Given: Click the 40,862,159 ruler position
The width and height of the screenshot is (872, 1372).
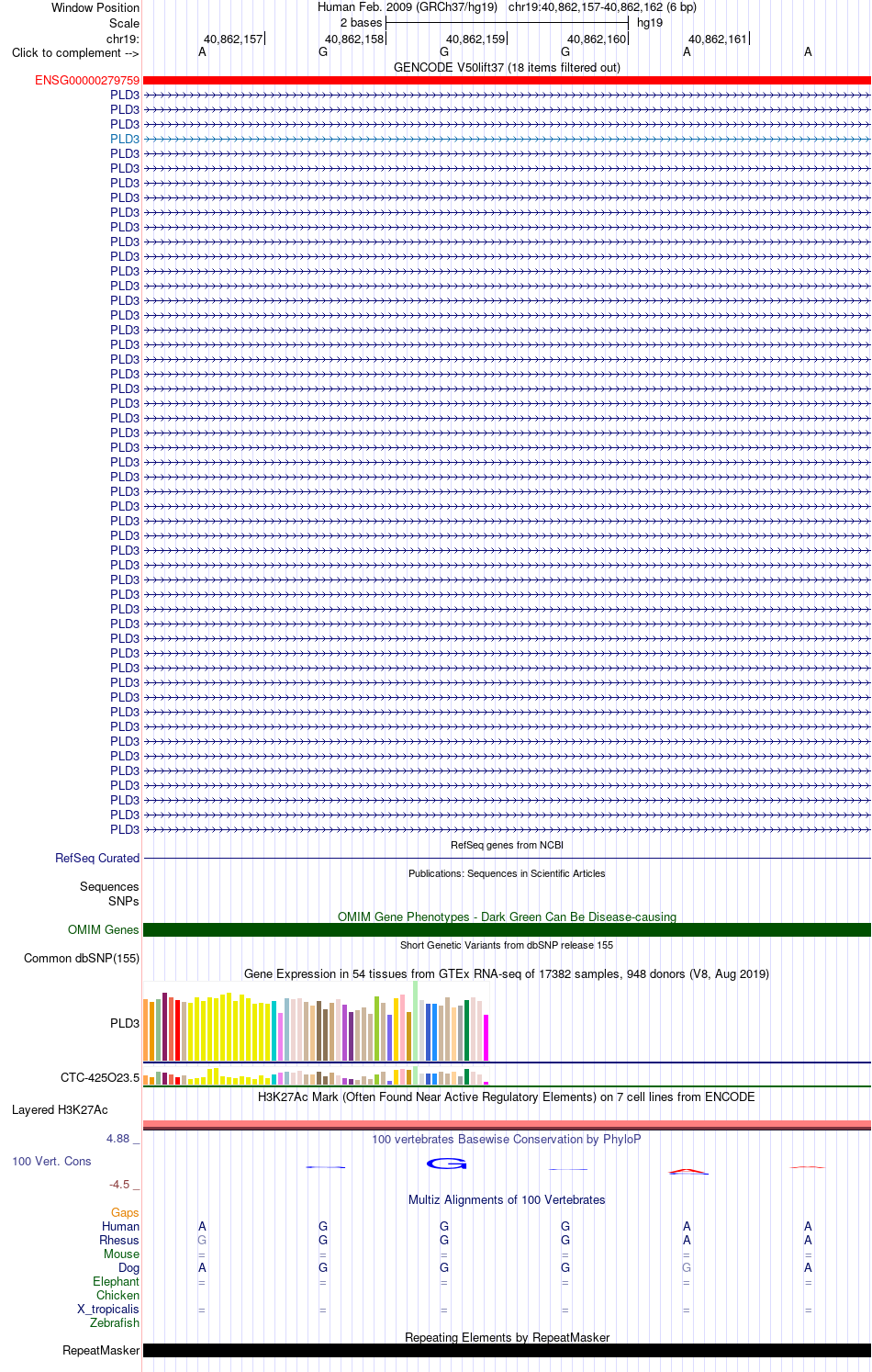Looking at the screenshot, I should (475, 39).
